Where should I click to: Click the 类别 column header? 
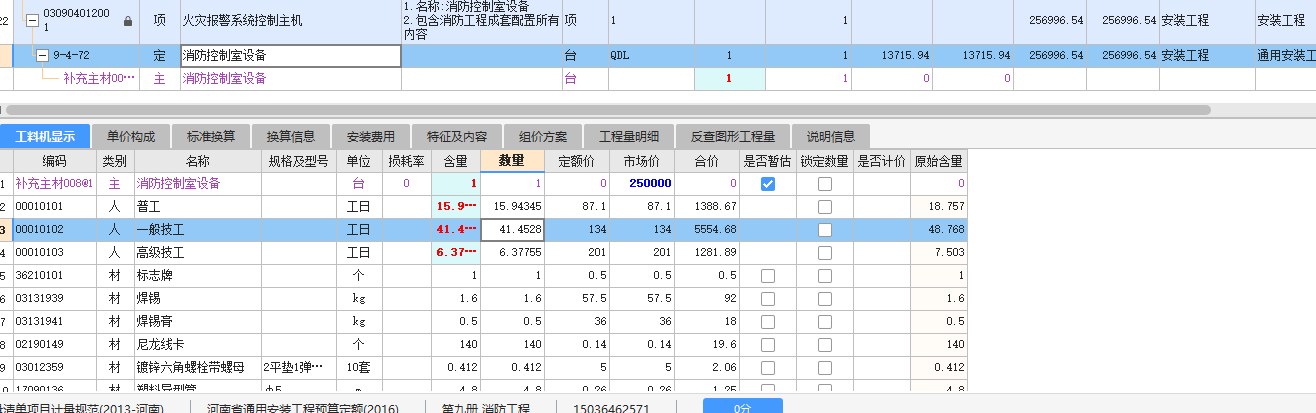tap(114, 161)
